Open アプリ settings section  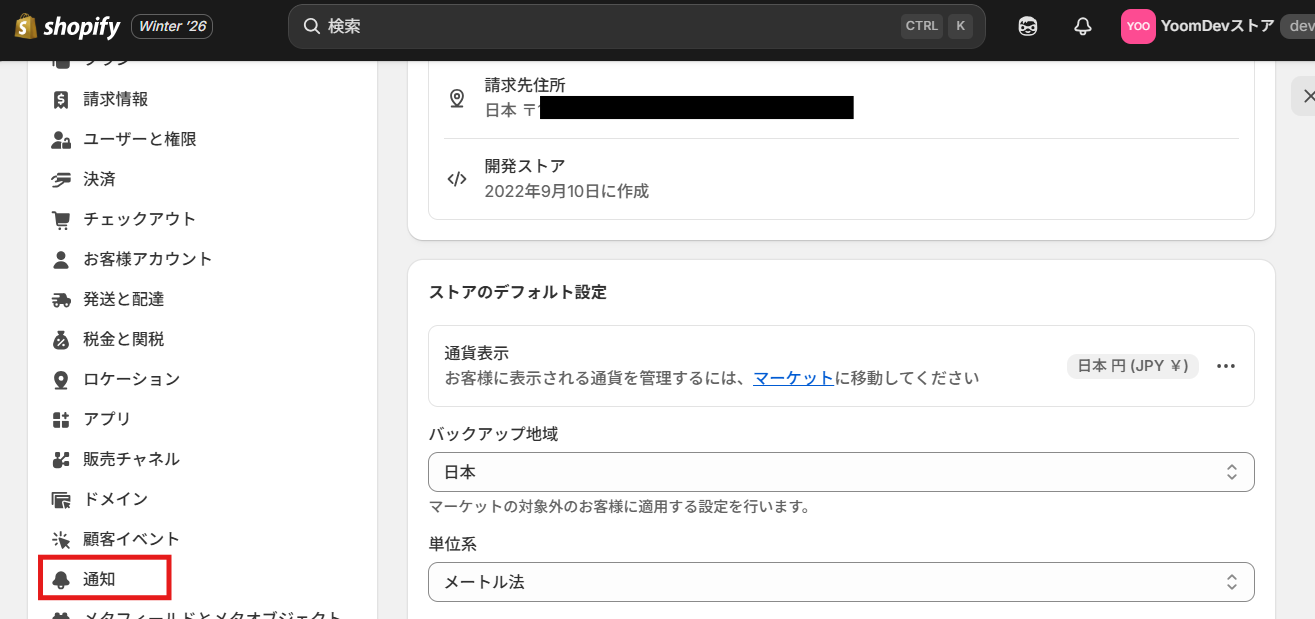(x=107, y=419)
